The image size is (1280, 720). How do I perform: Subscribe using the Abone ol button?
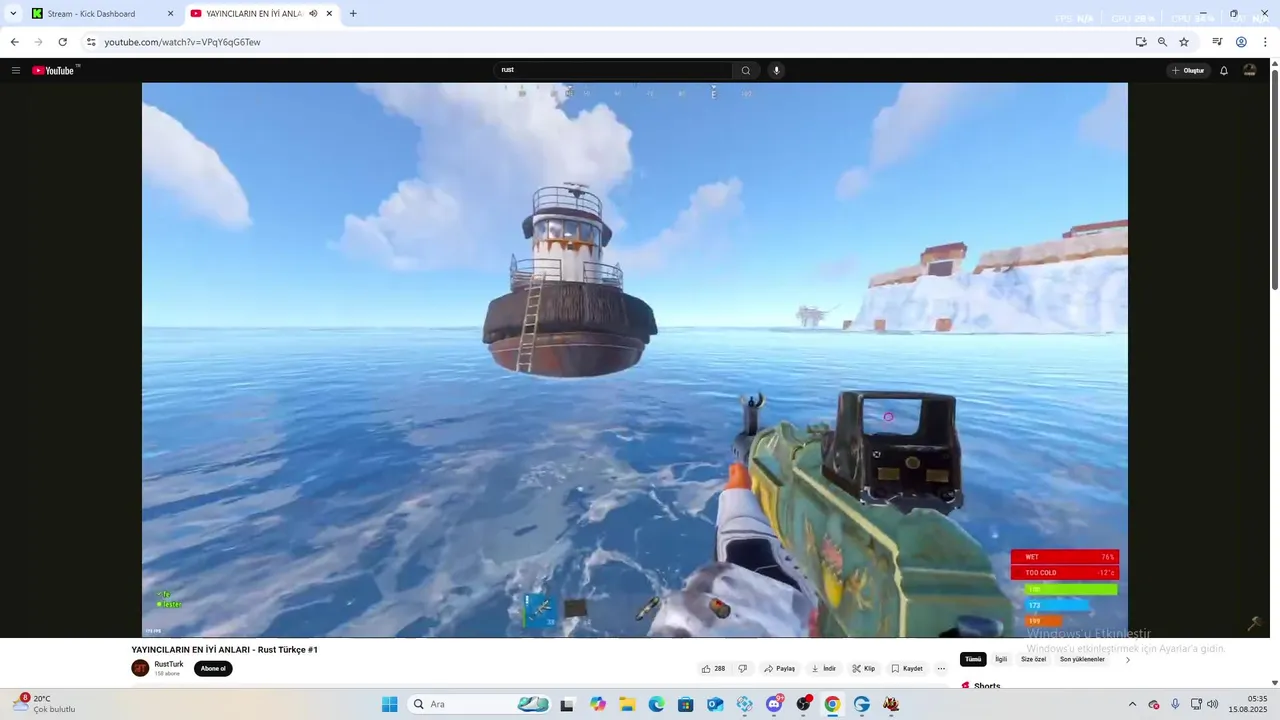tap(213, 668)
